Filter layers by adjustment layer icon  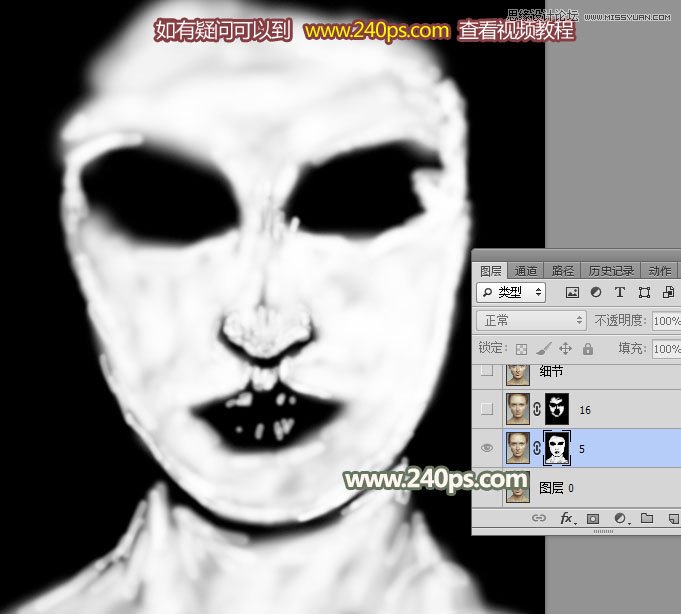596,293
